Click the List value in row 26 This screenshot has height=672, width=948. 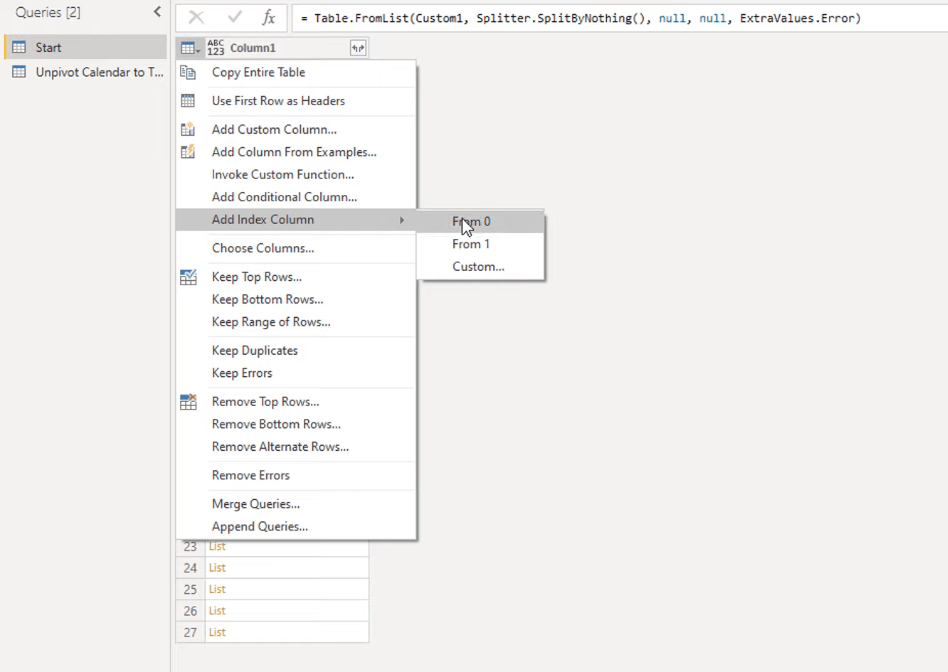point(217,611)
